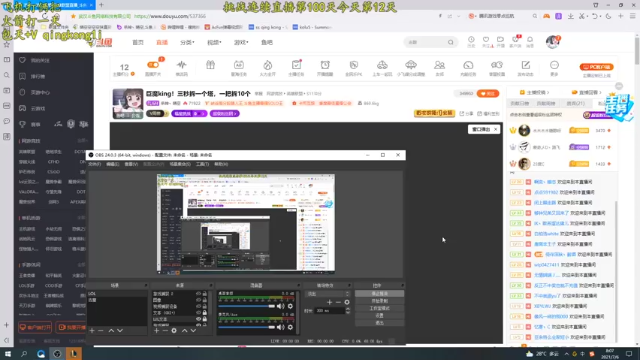
Task: Open the car icon in anchor toolbar
Action: 382,64
